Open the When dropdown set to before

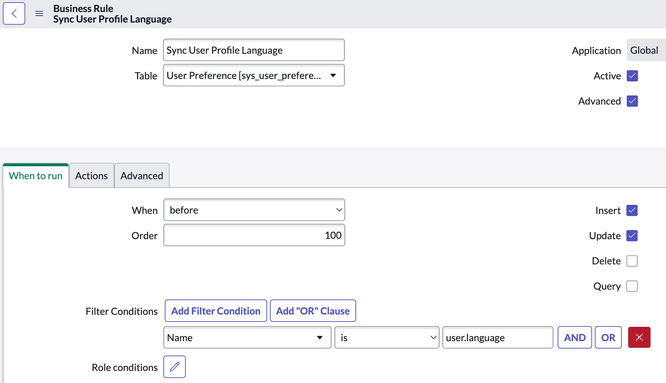(254, 210)
